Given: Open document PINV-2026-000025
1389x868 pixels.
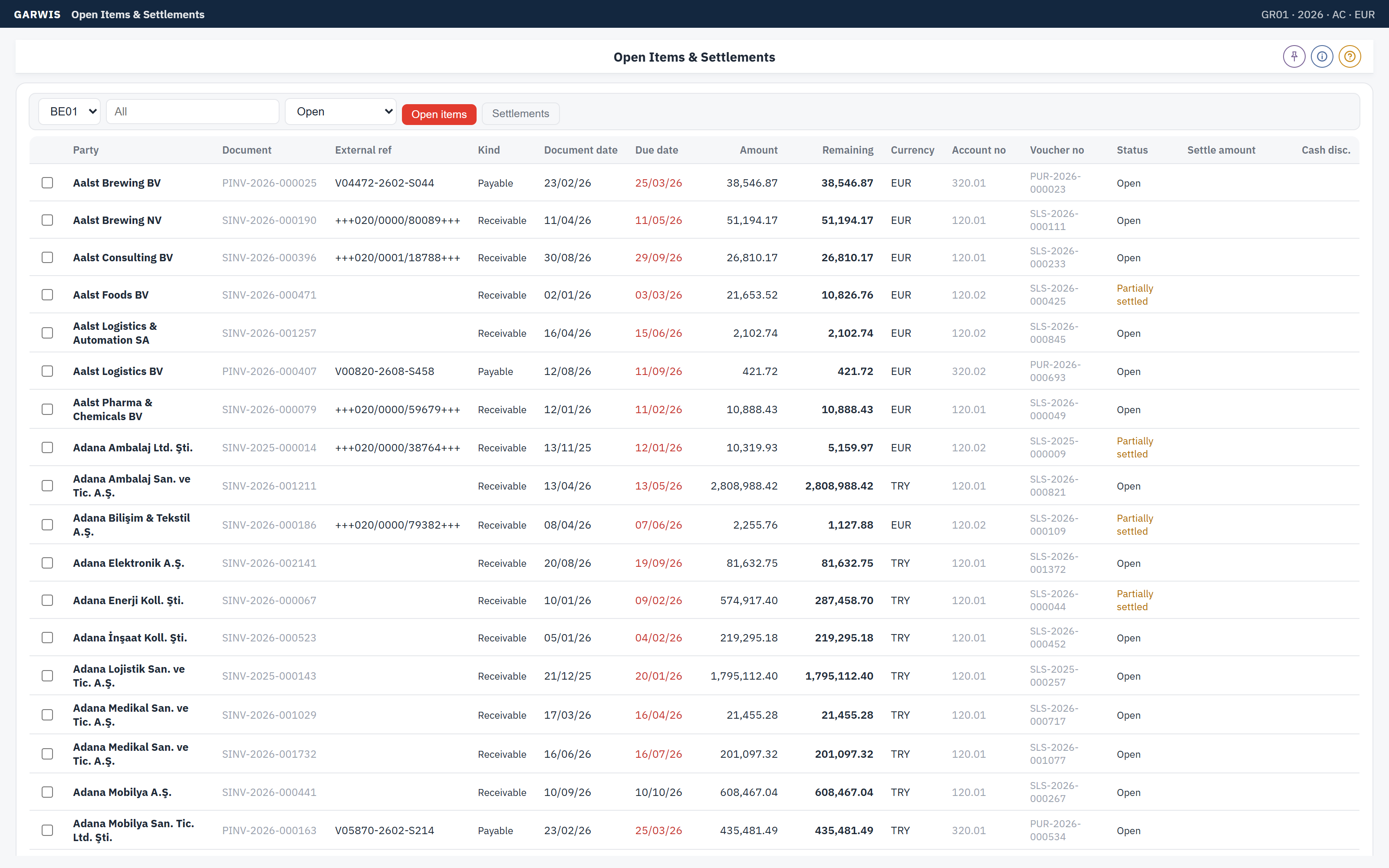Looking at the screenshot, I should (269, 183).
